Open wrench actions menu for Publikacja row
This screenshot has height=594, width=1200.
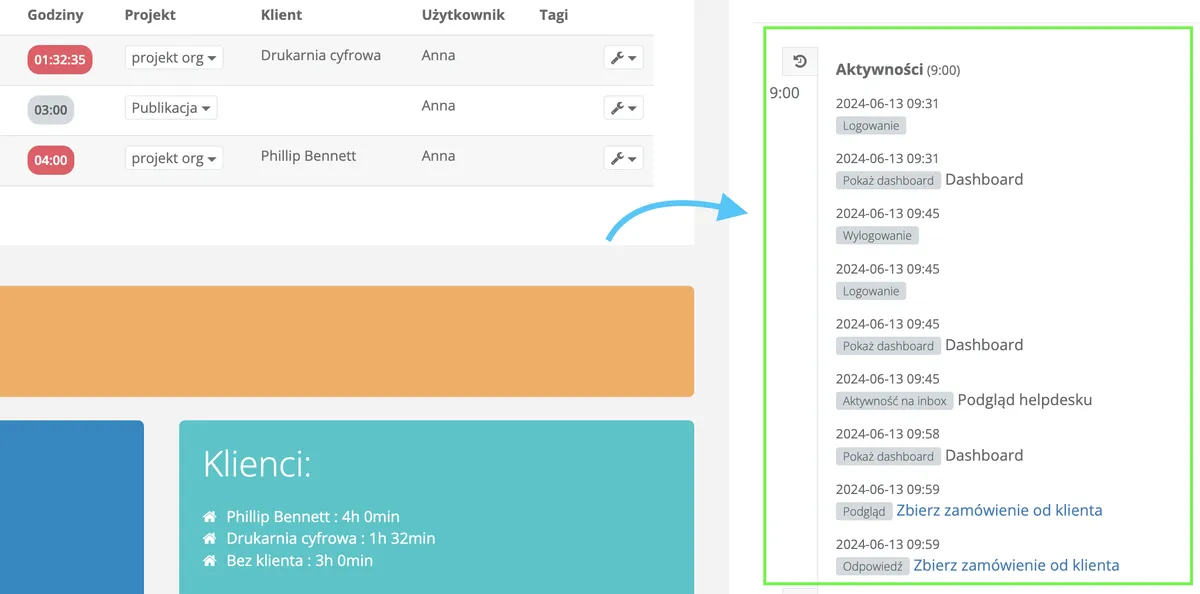(623, 107)
